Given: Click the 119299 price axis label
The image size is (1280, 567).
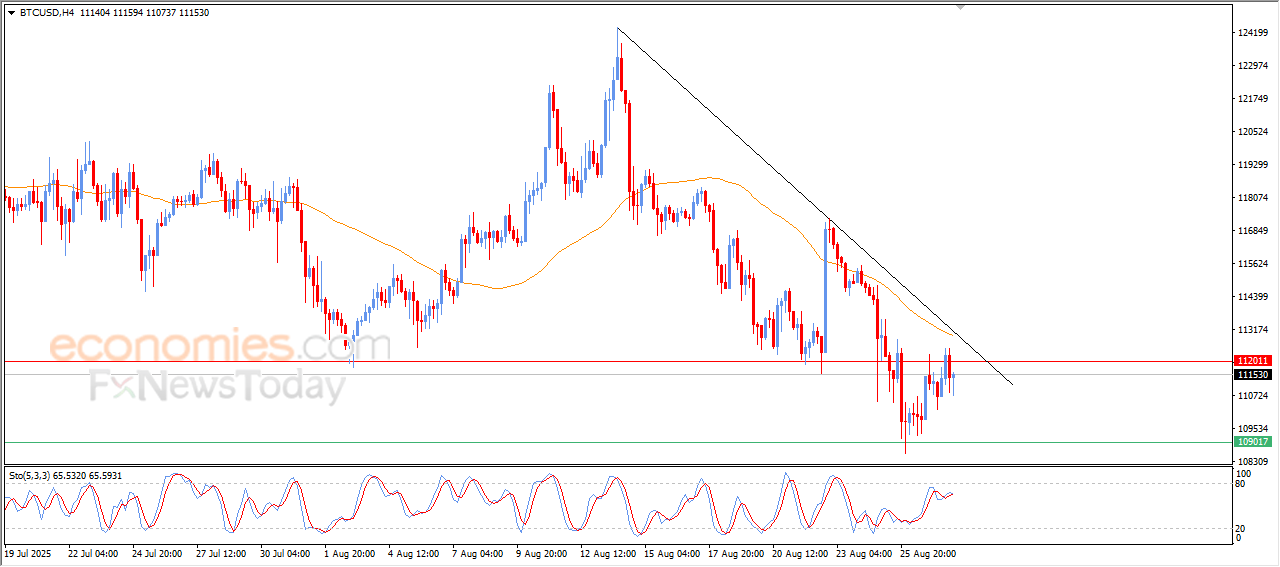Looking at the screenshot, I should click(x=1253, y=165).
